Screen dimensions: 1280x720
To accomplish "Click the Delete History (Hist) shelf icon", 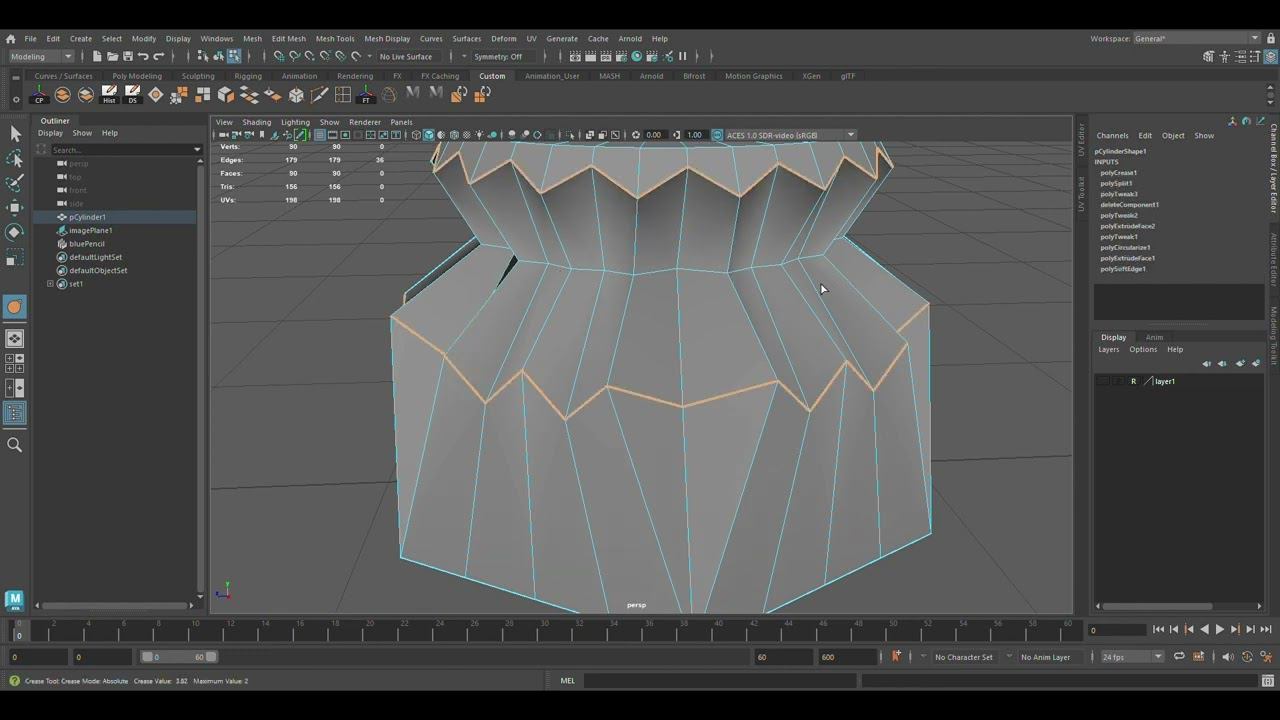I will [x=109, y=94].
